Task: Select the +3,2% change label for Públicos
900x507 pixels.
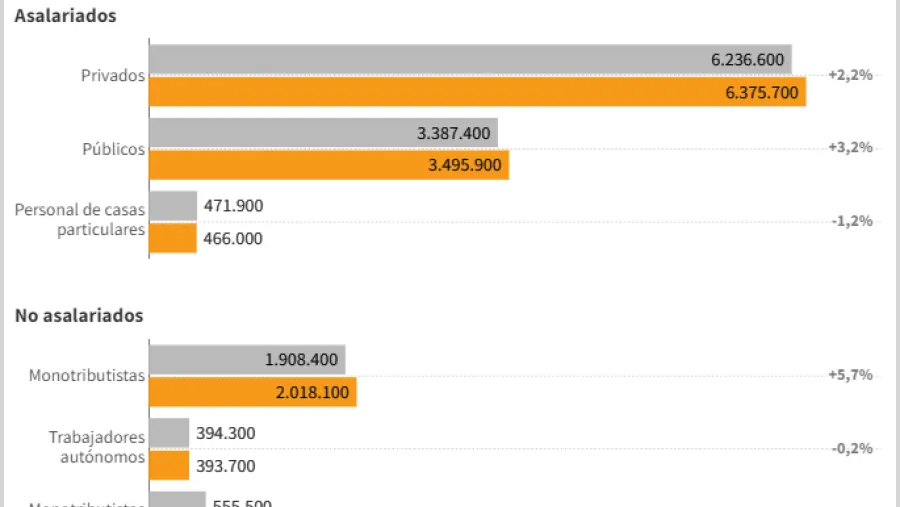Action: (x=851, y=147)
